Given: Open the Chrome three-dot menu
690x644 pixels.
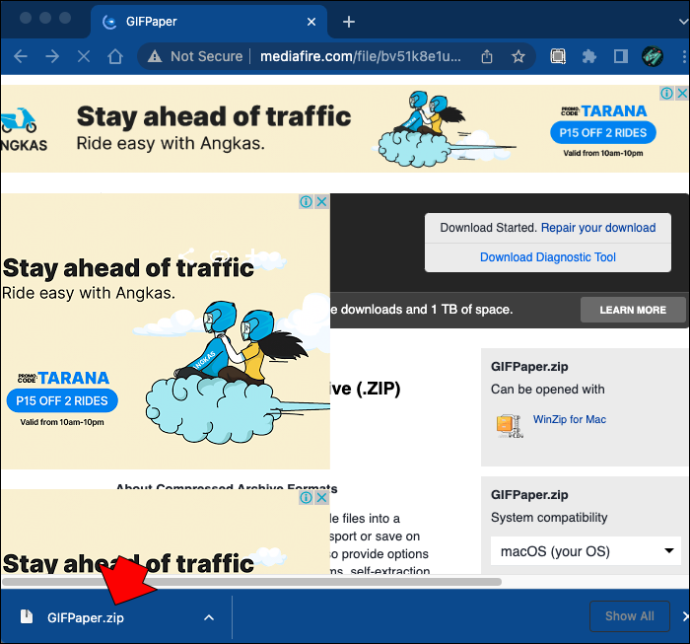Looking at the screenshot, I should tap(683, 56).
